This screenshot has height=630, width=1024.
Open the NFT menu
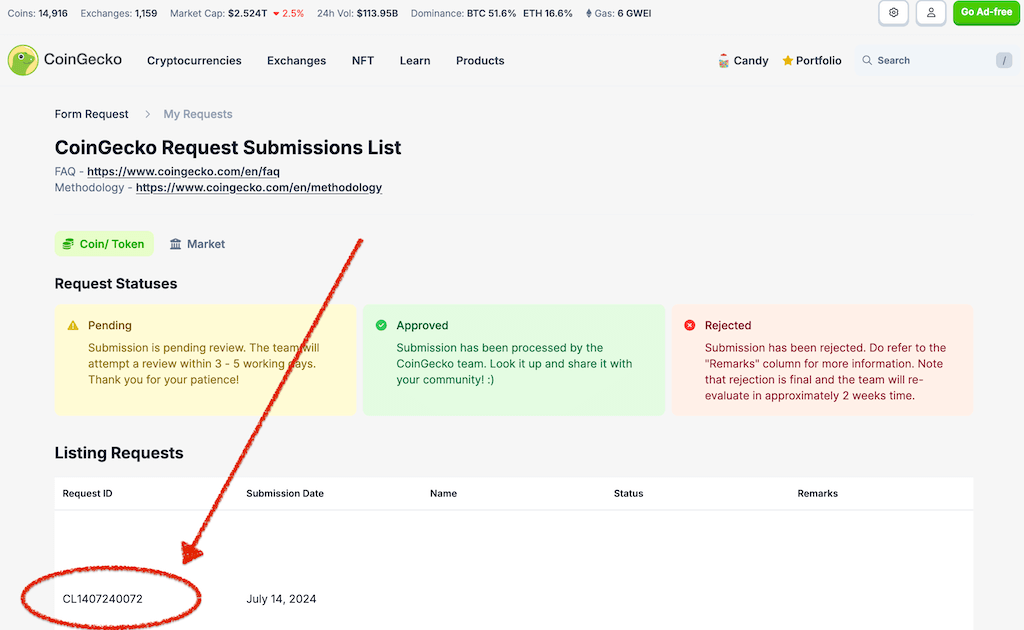pyautogui.click(x=363, y=61)
